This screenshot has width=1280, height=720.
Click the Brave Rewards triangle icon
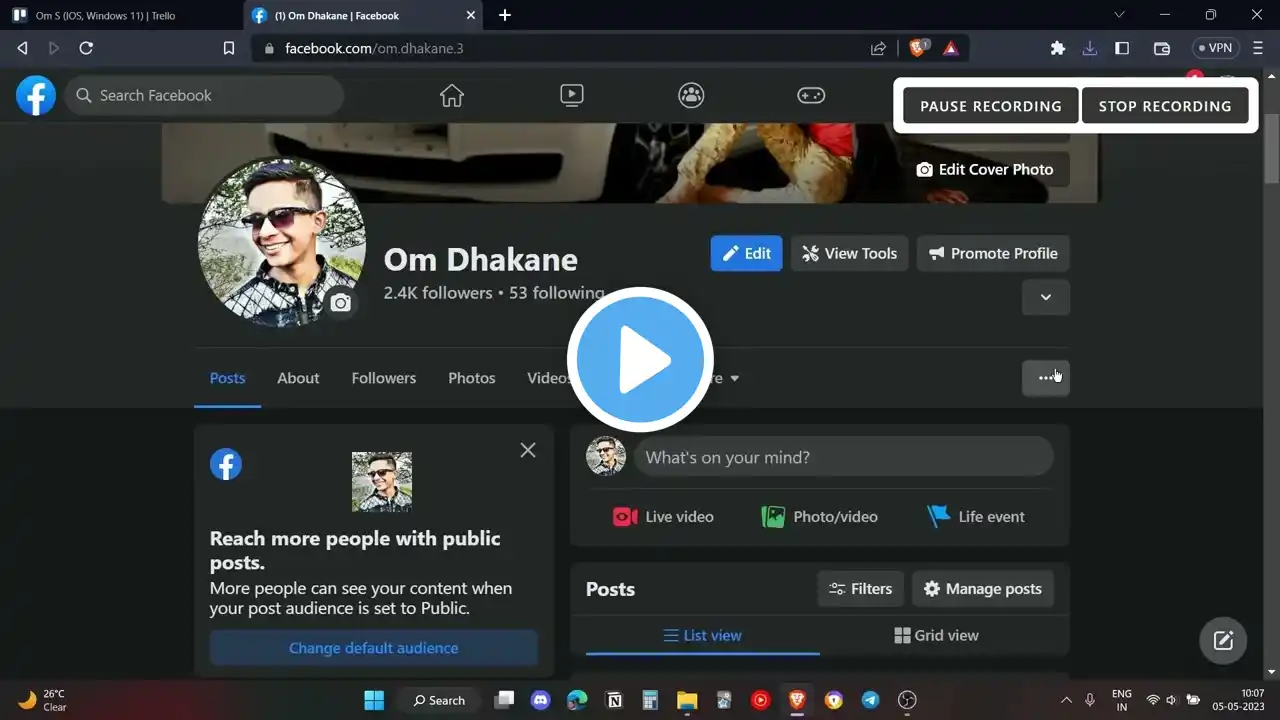pos(950,48)
